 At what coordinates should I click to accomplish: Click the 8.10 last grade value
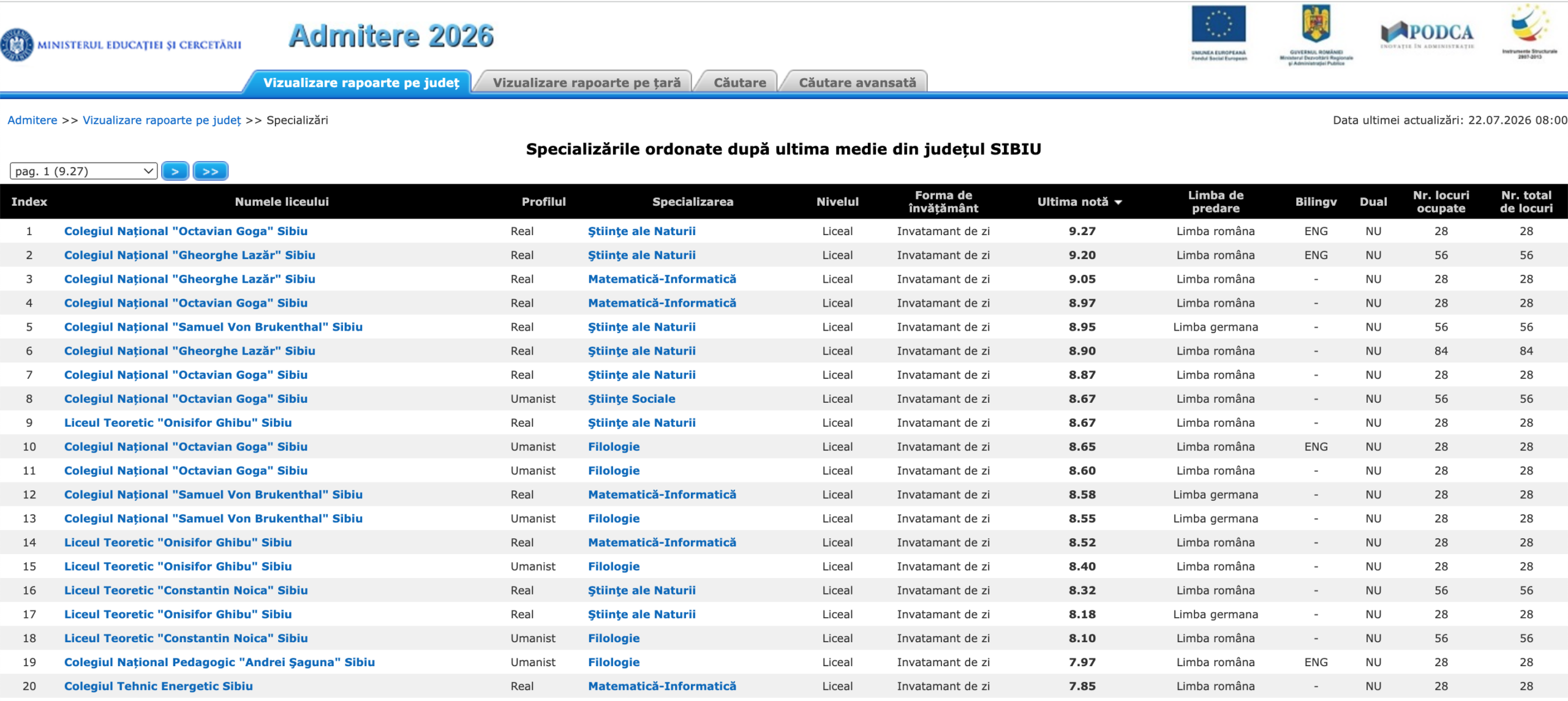pyautogui.click(x=1082, y=639)
